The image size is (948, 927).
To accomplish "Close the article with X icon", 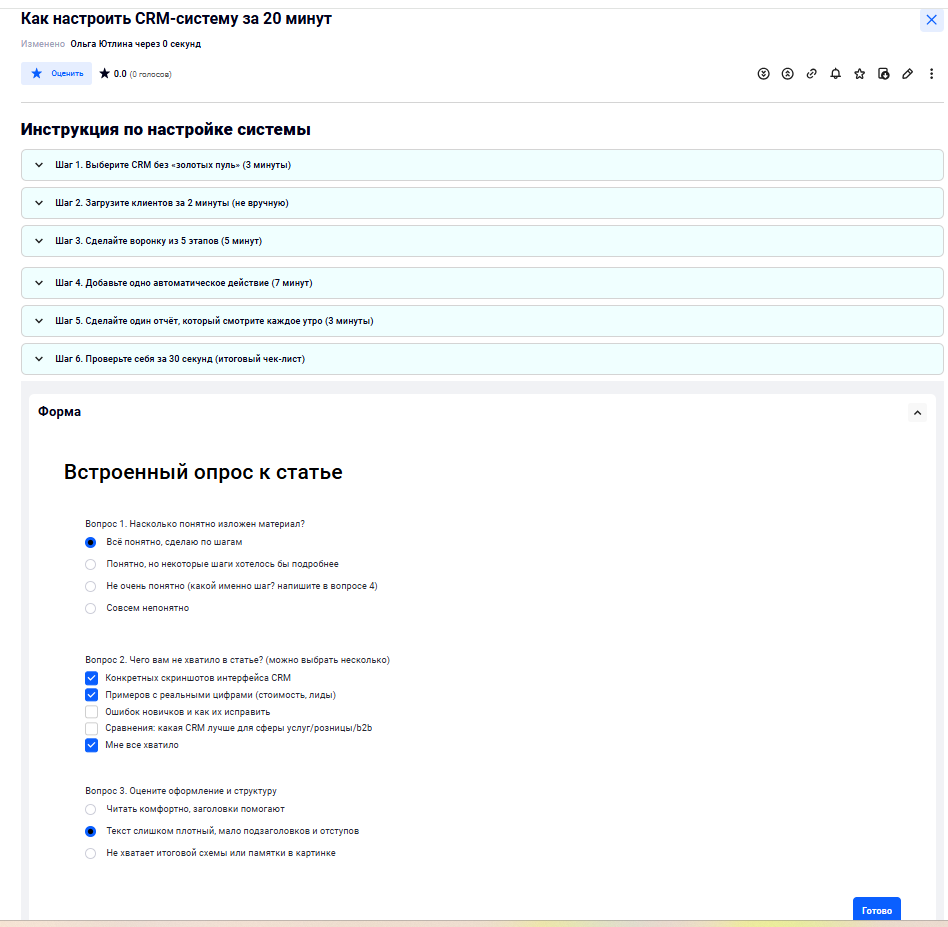I will pos(931,20).
